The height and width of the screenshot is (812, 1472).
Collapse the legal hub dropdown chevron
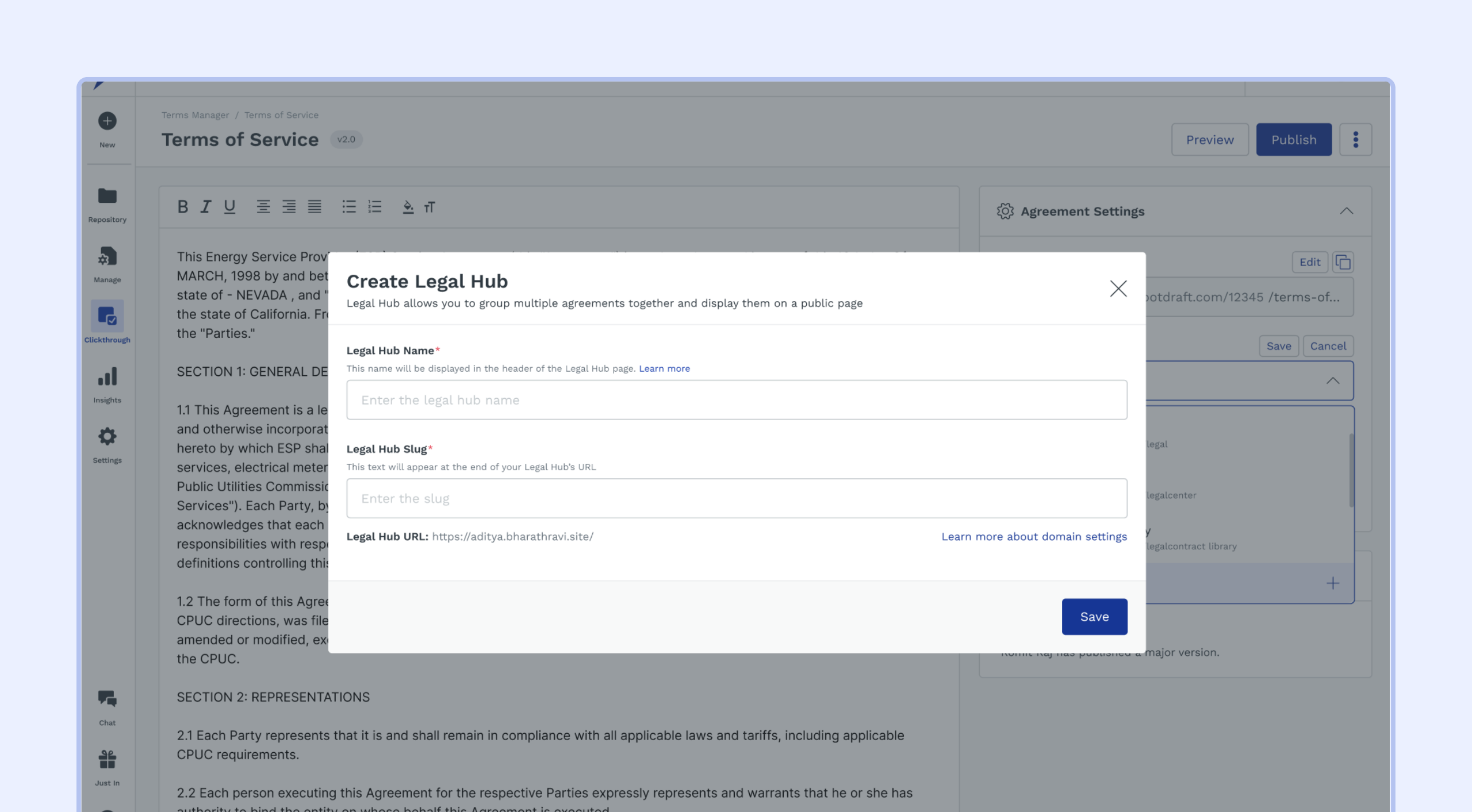pyautogui.click(x=1332, y=380)
